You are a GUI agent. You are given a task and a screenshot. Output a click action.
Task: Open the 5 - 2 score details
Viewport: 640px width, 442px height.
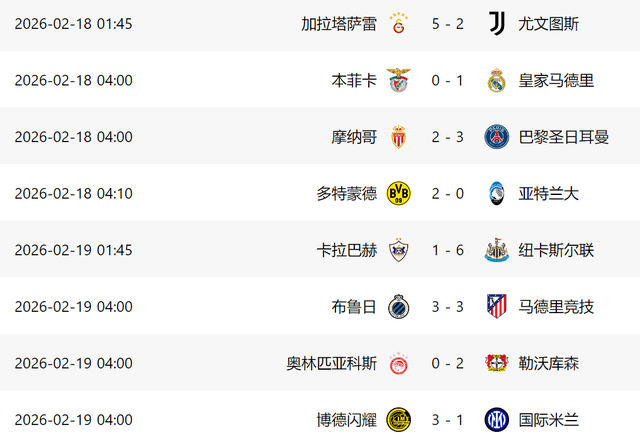(x=447, y=23)
